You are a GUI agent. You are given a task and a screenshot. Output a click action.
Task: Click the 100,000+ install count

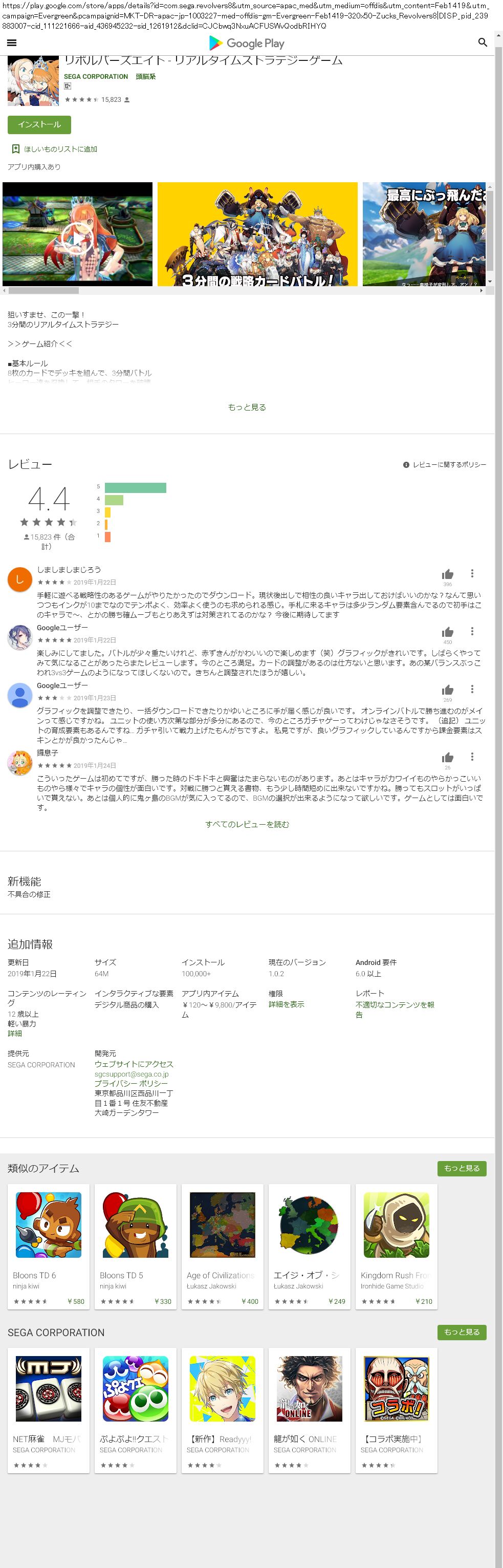tap(196, 973)
